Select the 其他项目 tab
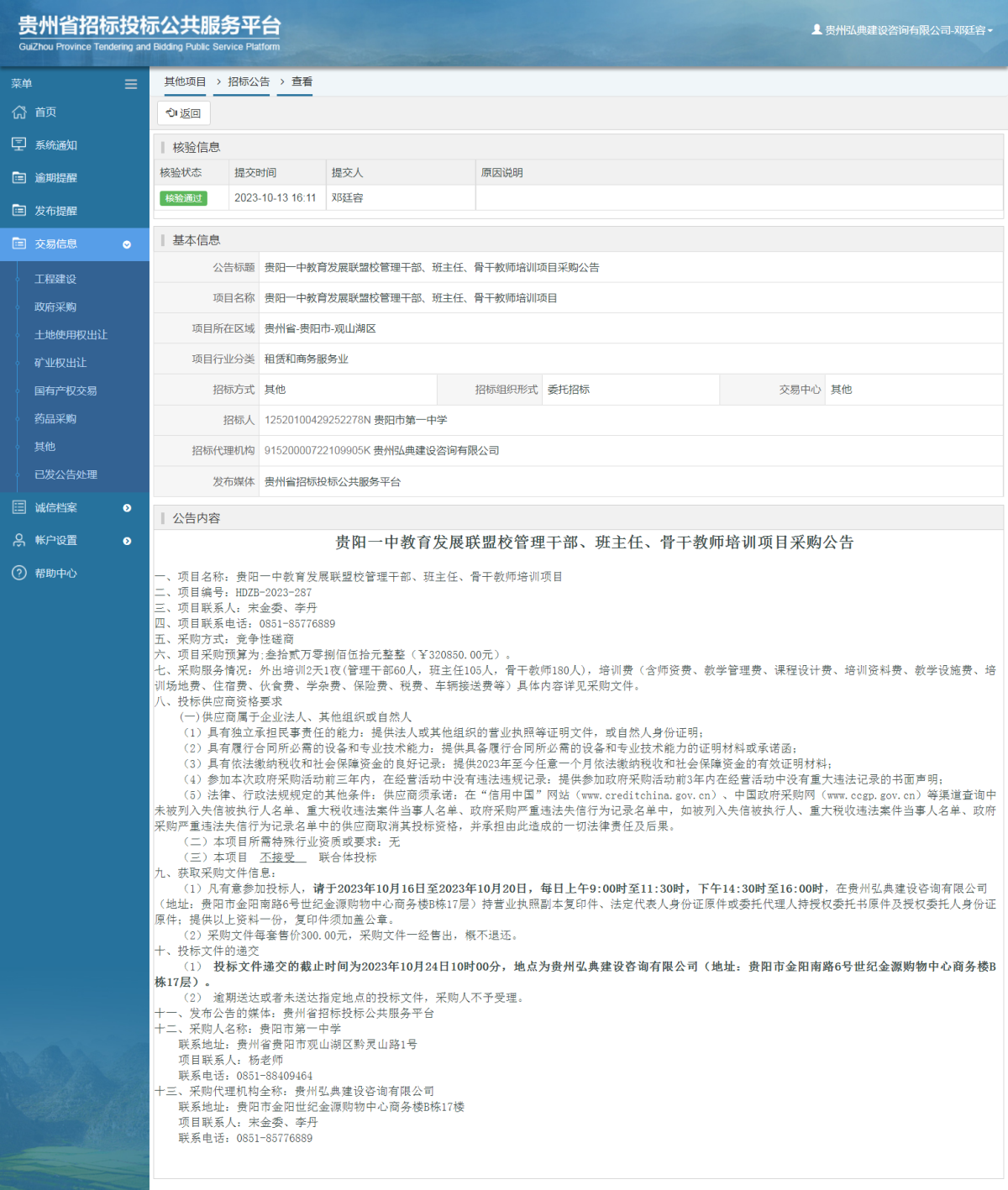This screenshot has height=1190, width=1008. point(184,82)
